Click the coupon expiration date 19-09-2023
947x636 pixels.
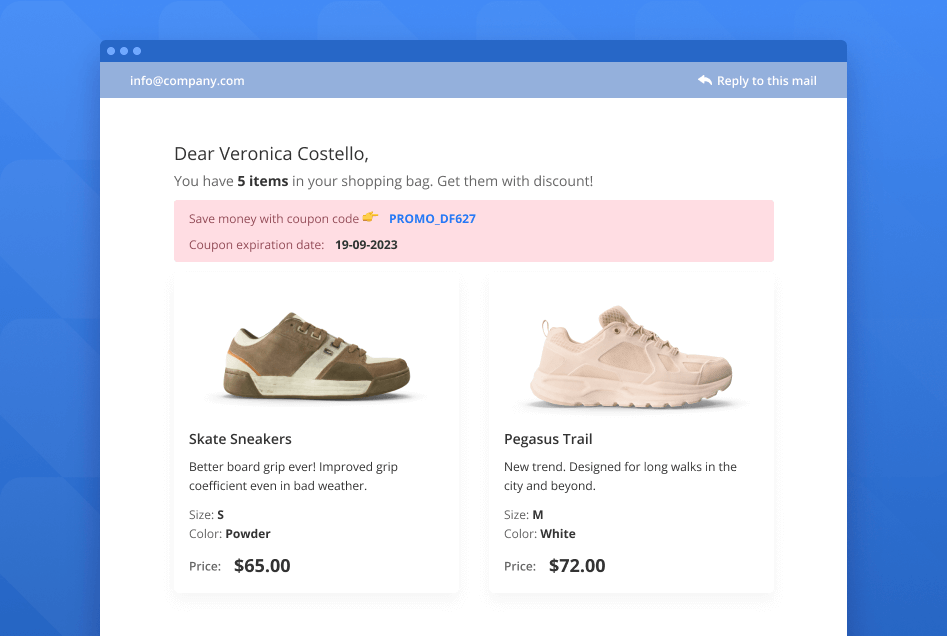(366, 245)
